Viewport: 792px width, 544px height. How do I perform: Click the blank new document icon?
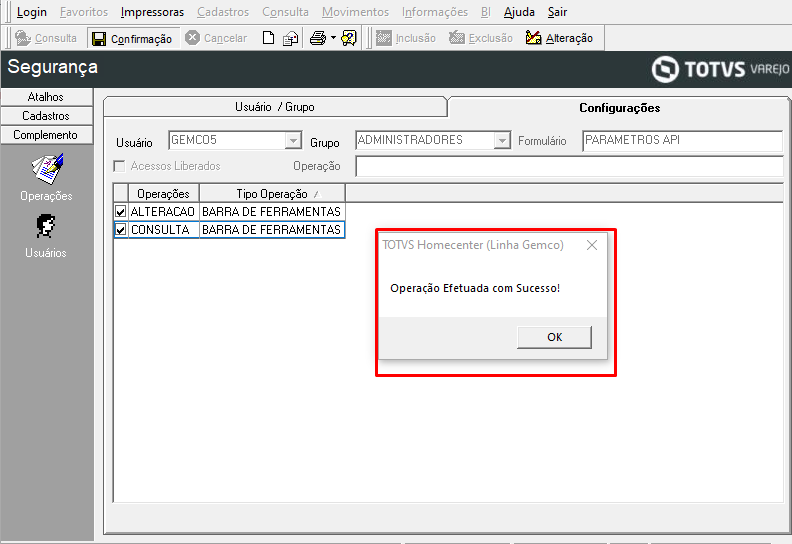pyautogui.click(x=269, y=38)
